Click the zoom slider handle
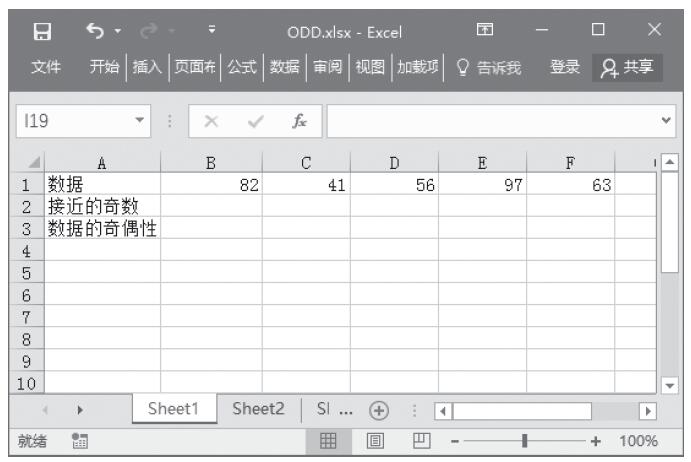 [x=525, y=441]
